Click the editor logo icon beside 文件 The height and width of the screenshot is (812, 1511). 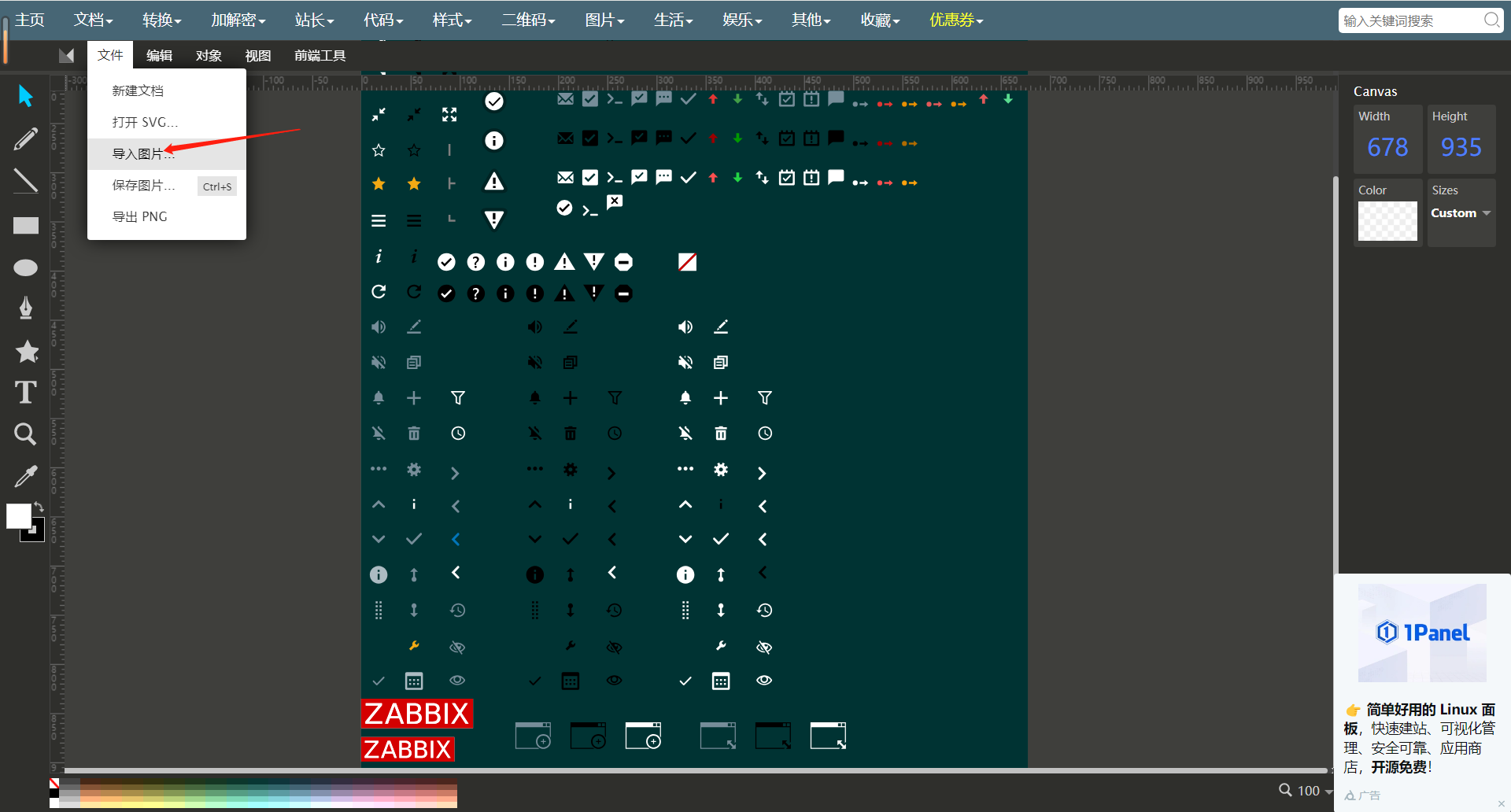point(66,55)
